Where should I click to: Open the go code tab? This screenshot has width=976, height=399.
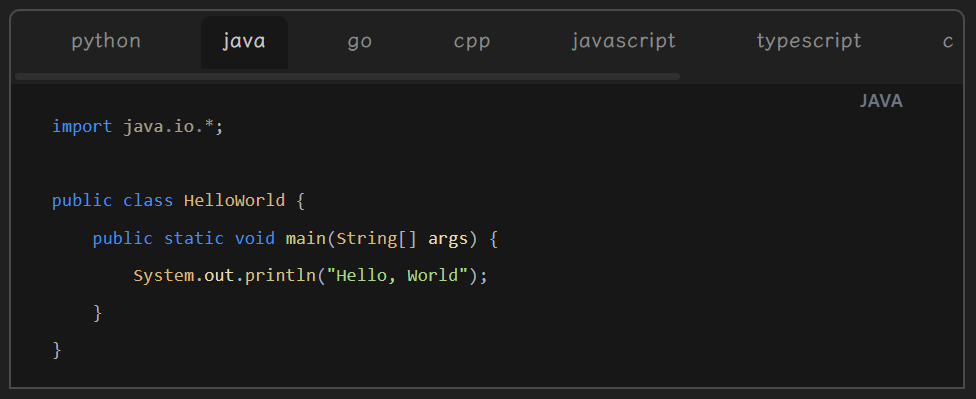[360, 42]
